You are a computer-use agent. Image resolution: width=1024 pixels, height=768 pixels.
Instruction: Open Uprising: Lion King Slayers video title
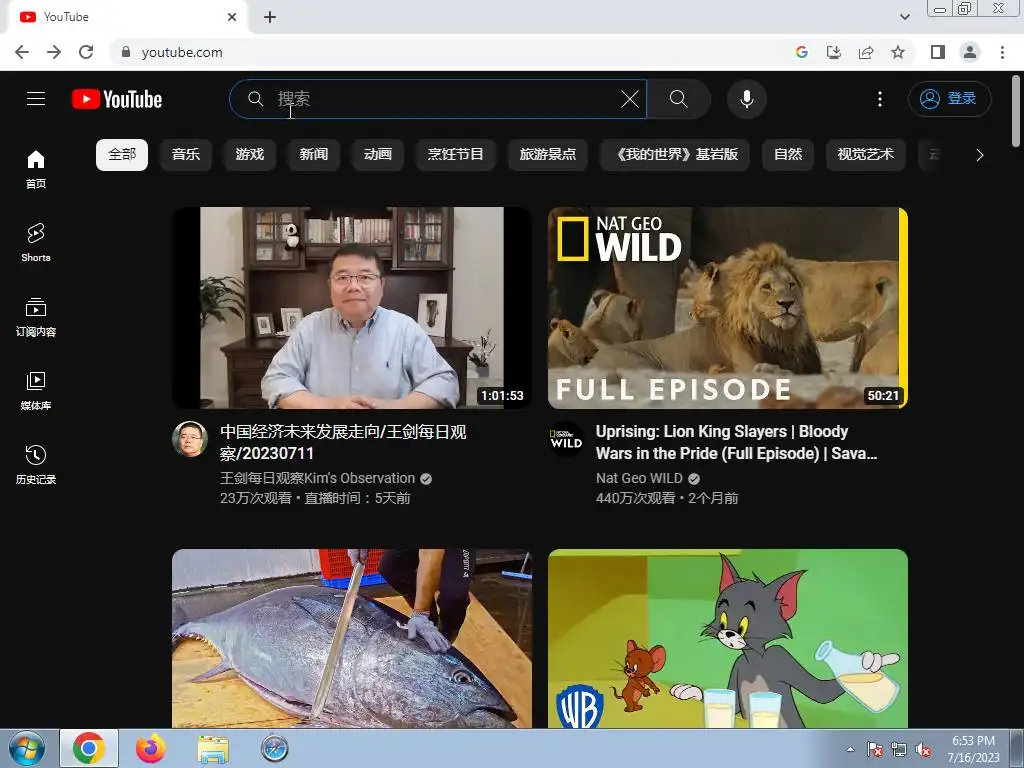point(737,442)
